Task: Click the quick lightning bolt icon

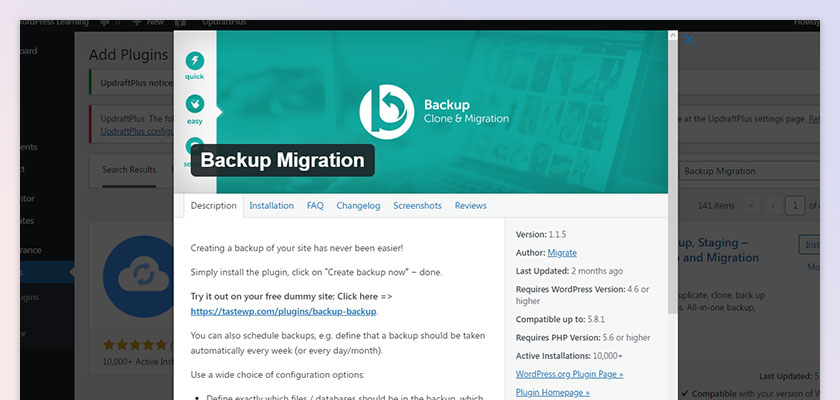Action: 194,61
